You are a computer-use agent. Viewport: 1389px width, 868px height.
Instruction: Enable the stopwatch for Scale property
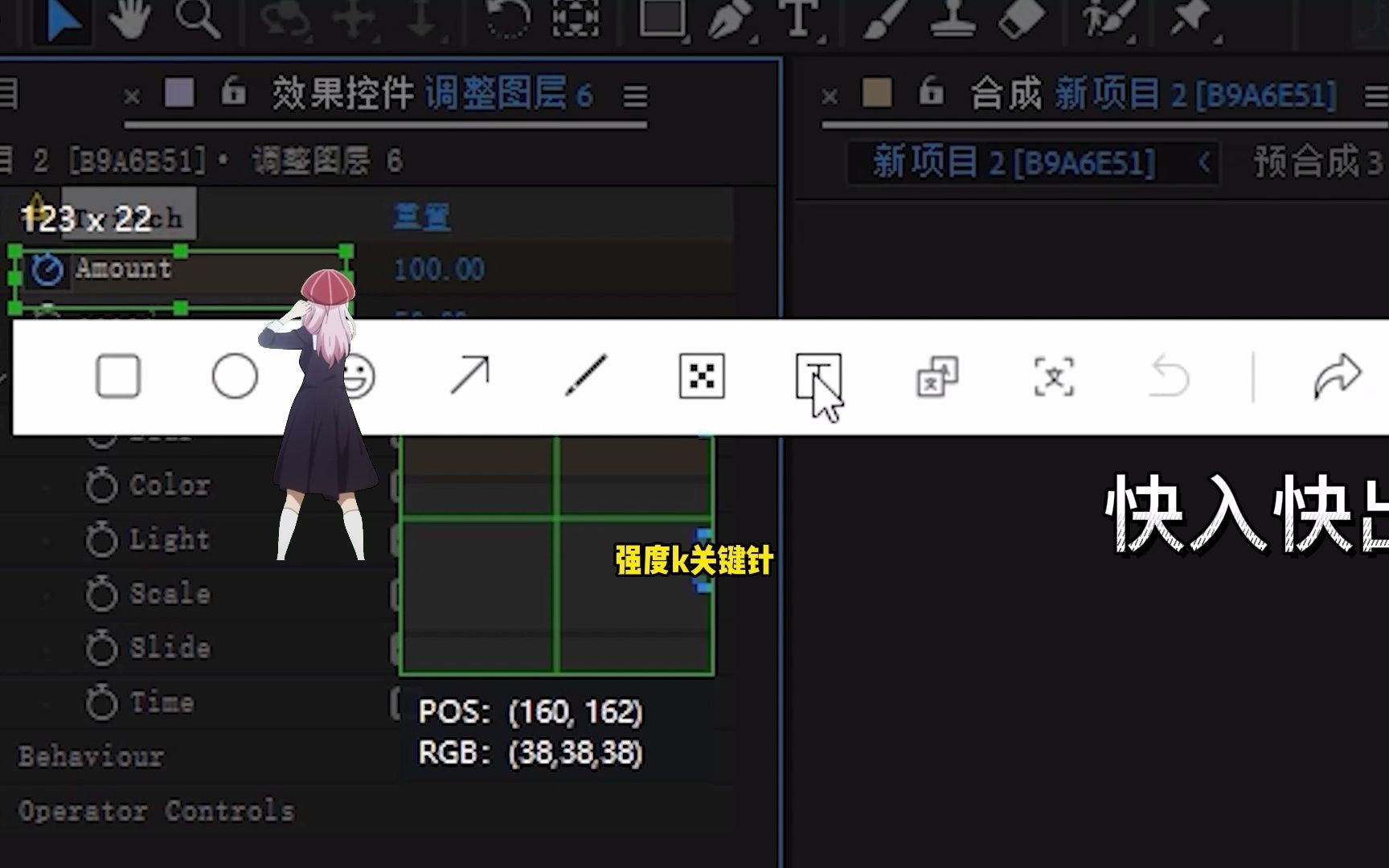tap(102, 595)
